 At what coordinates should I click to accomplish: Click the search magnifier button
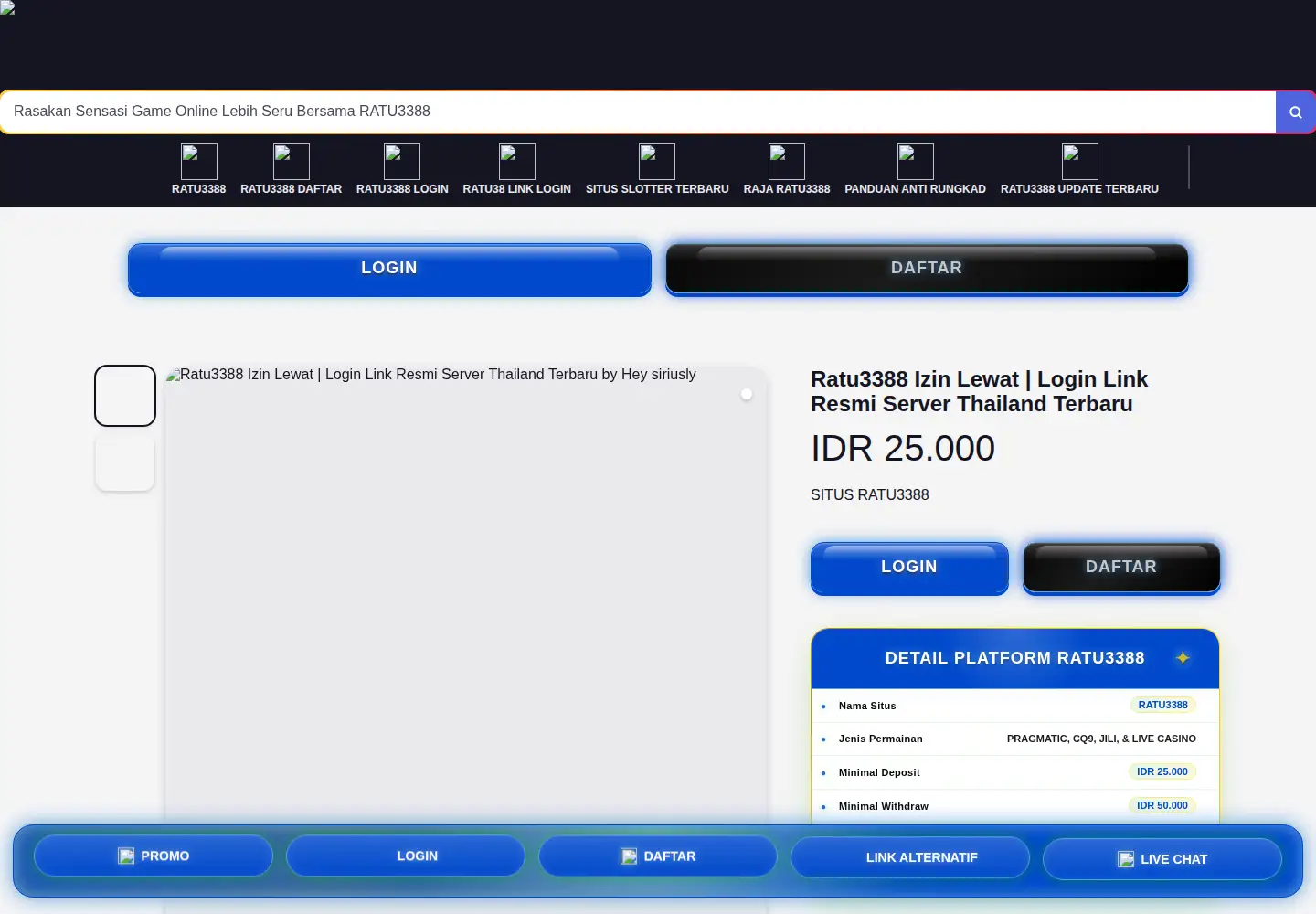pos(1295,112)
